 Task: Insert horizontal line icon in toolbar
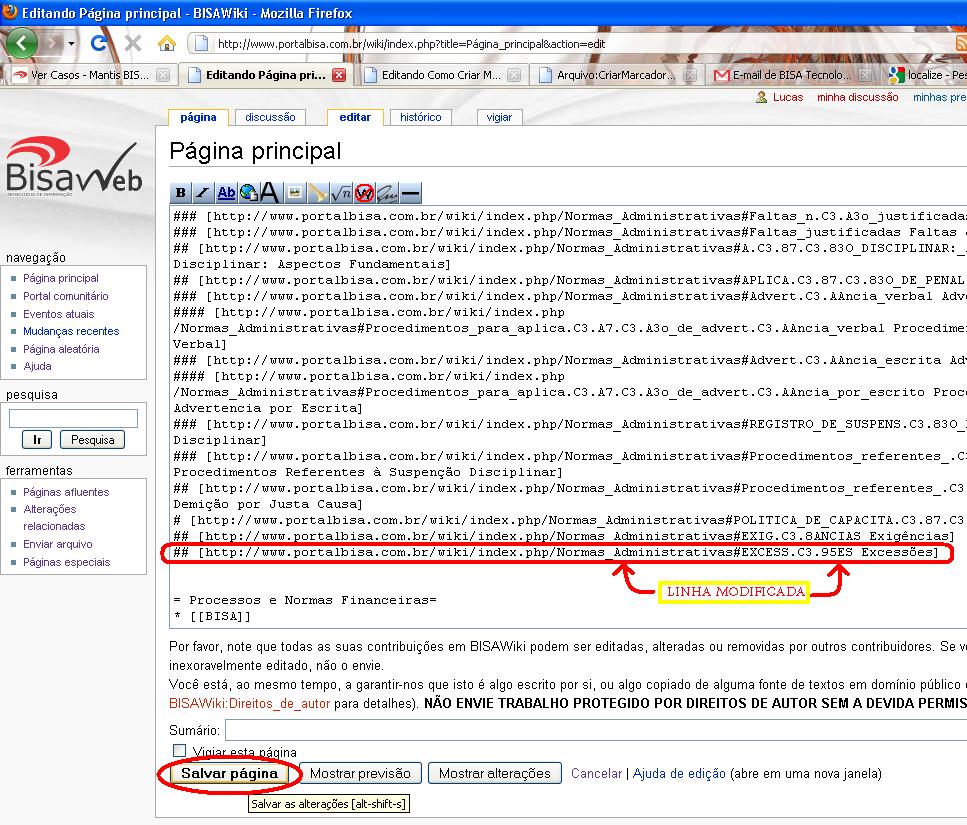point(410,193)
